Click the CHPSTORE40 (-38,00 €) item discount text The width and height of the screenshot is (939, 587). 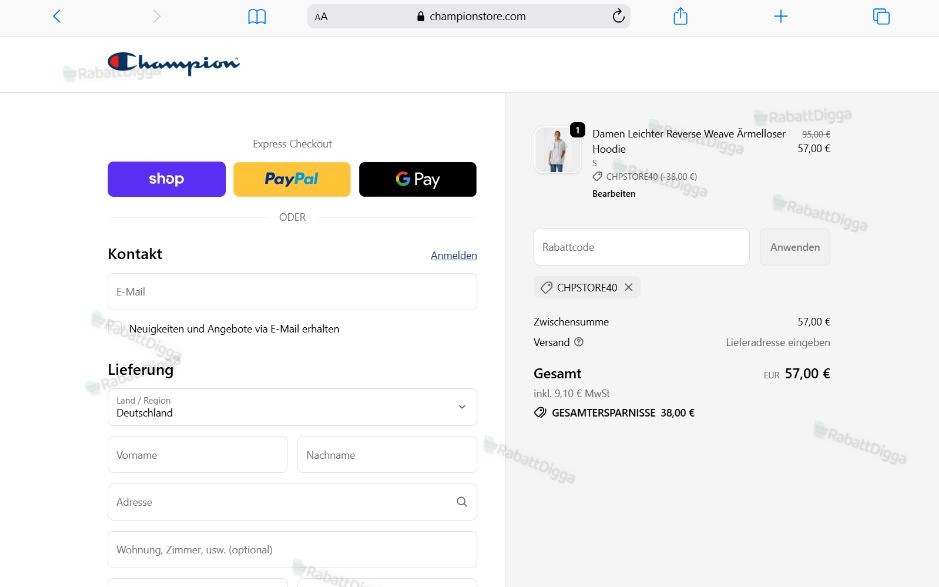point(651,177)
